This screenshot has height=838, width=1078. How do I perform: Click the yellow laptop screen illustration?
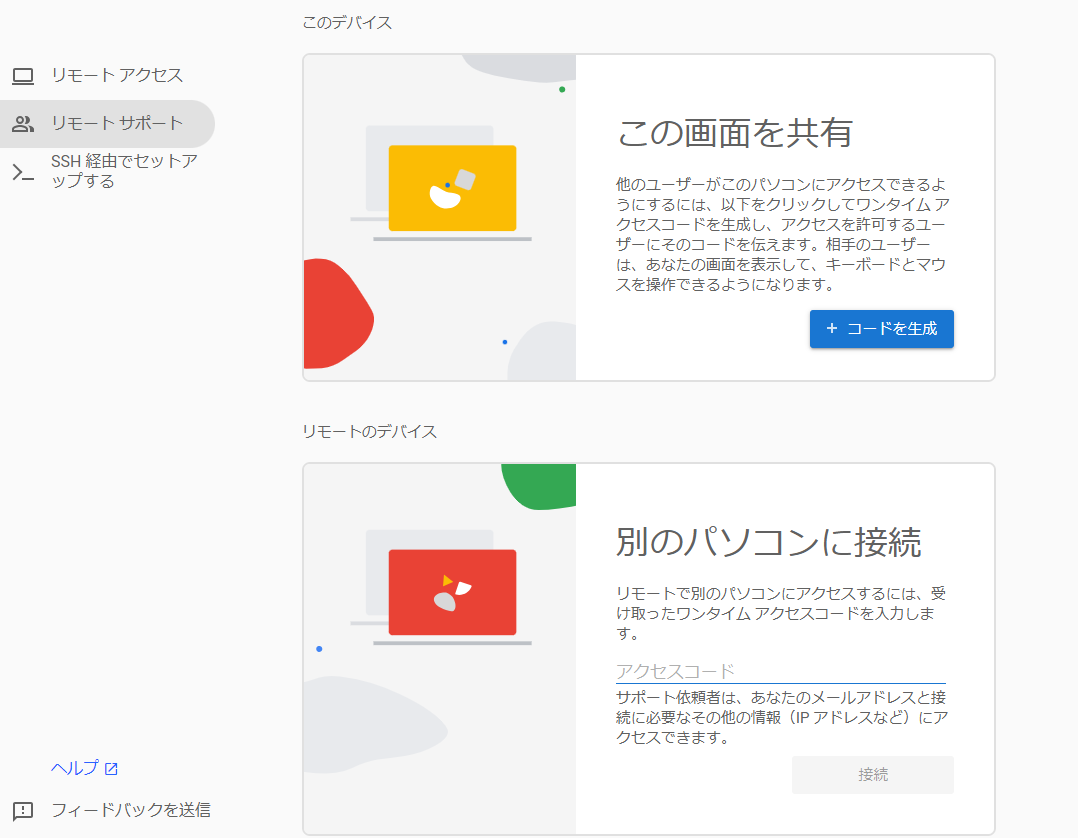pos(452,188)
